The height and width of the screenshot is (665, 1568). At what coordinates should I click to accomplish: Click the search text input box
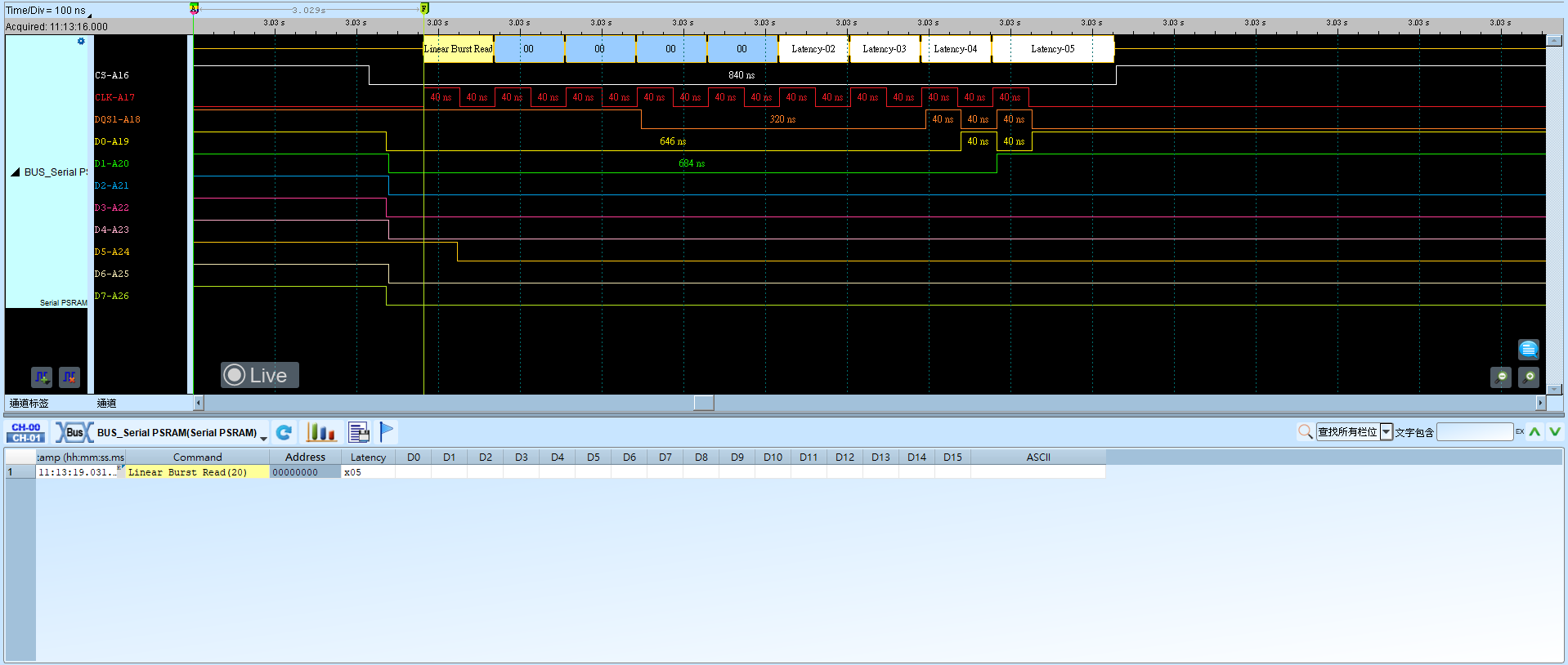(1475, 432)
